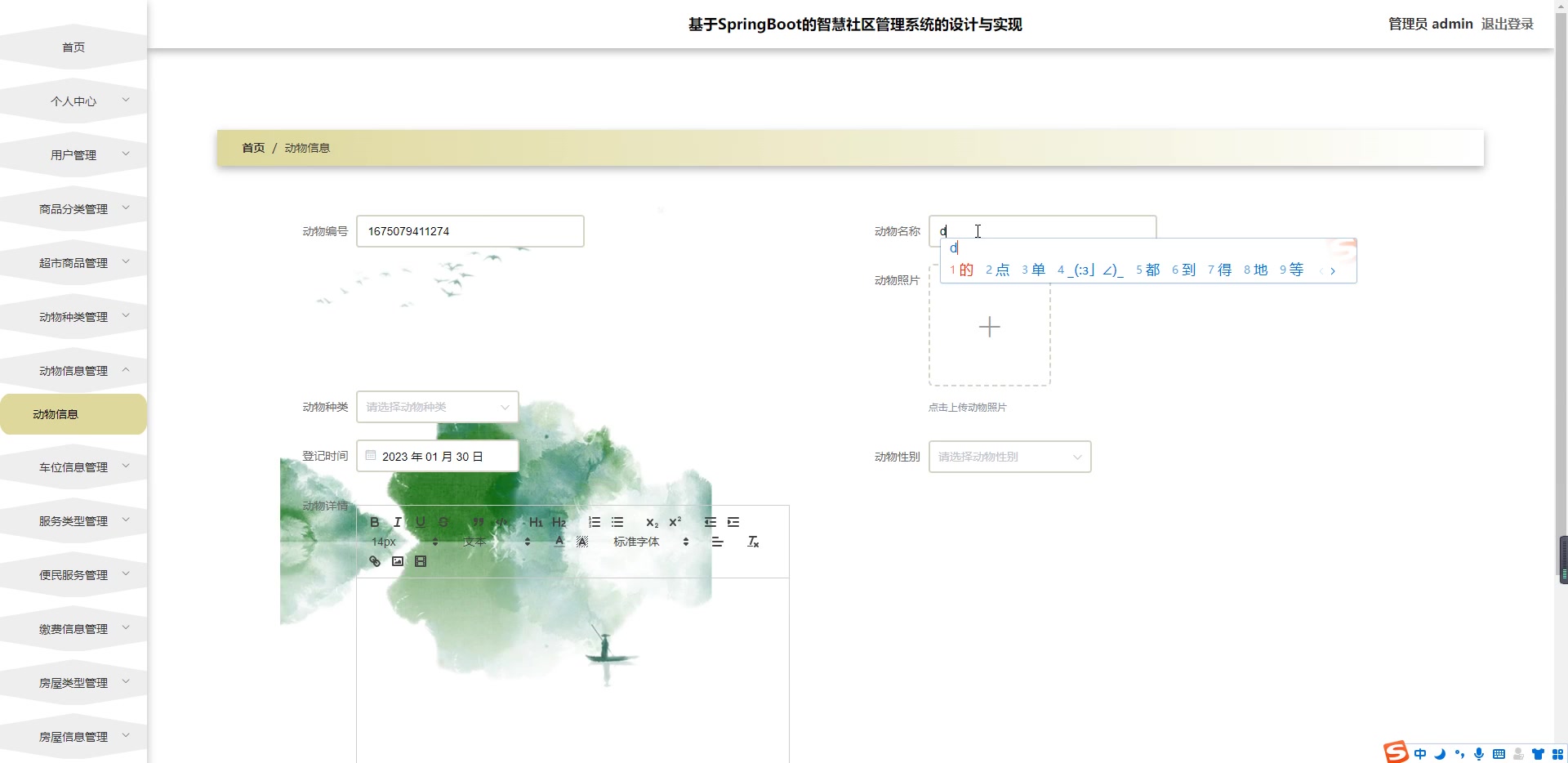The width and height of the screenshot is (1568, 763).
Task: Choose IME candidate 8 地
Action: tap(1255, 270)
